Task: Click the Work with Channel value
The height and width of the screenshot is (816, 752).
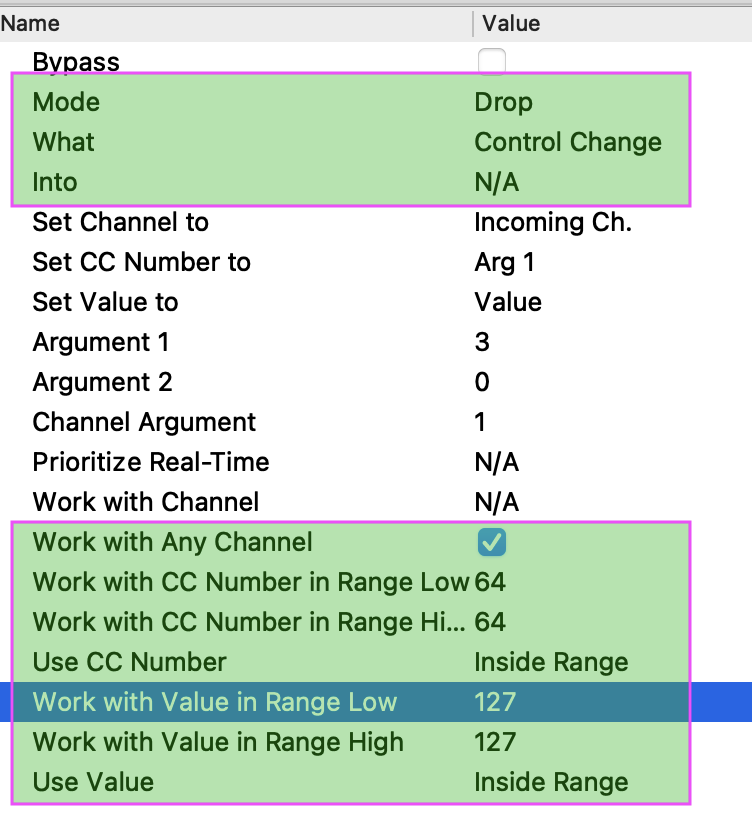Action: pyautogui.click(x=497, y=502)
